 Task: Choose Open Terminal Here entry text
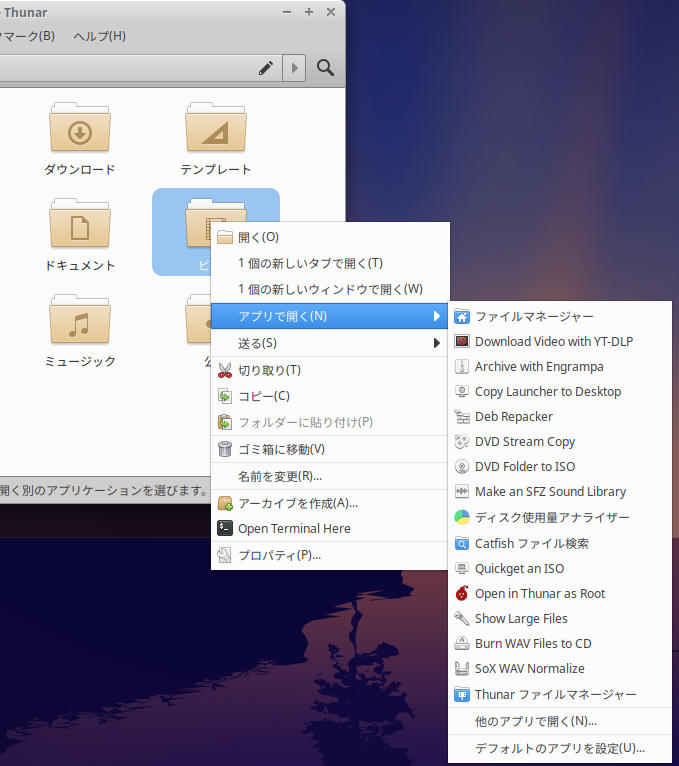click(294, 529)
